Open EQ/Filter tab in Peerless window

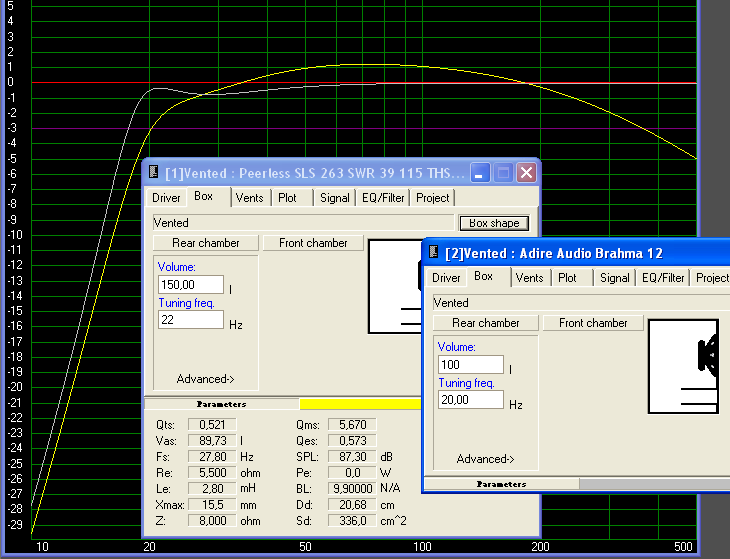[x=383, y=198]
